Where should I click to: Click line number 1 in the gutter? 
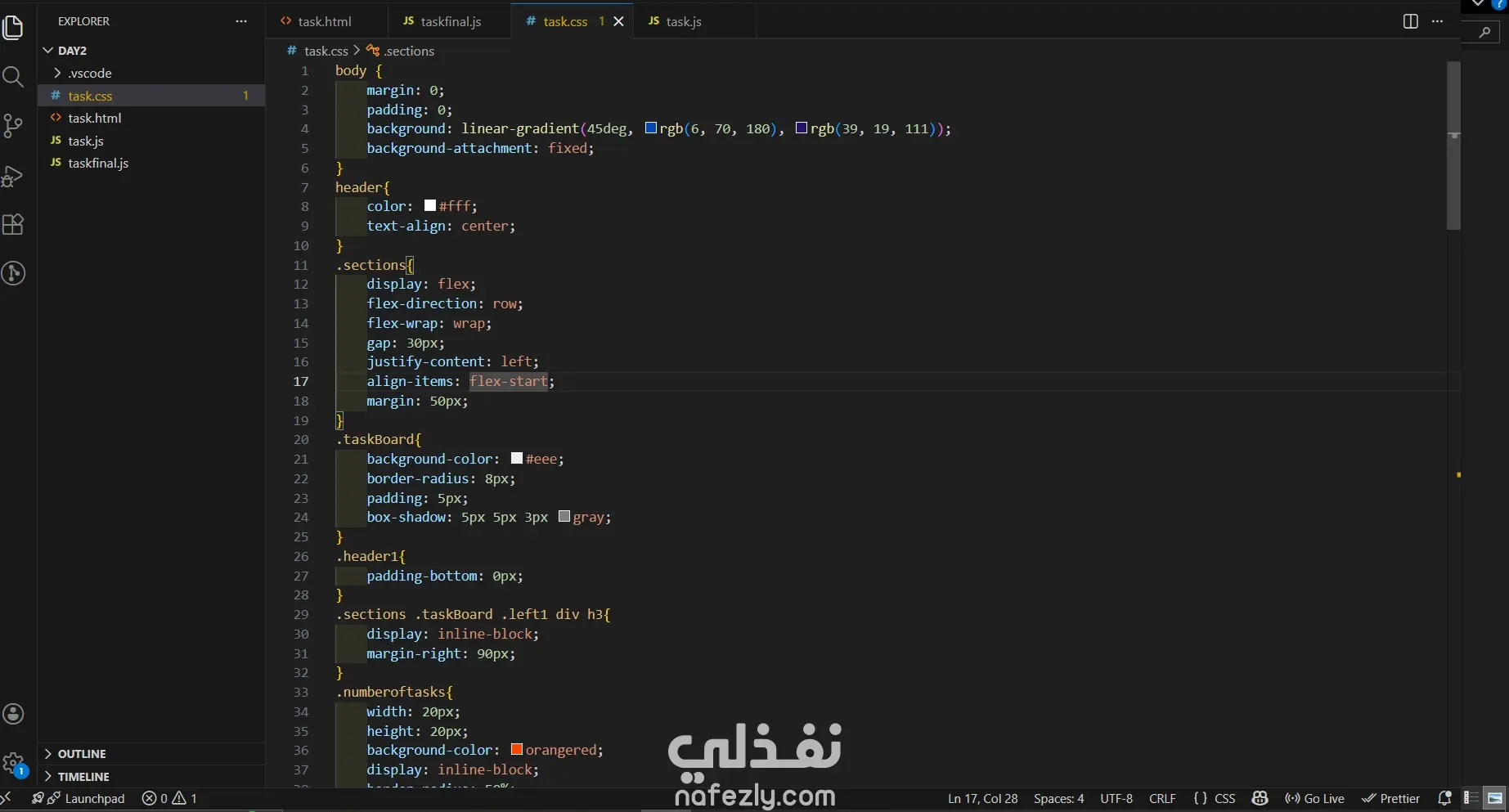point(305,70)
